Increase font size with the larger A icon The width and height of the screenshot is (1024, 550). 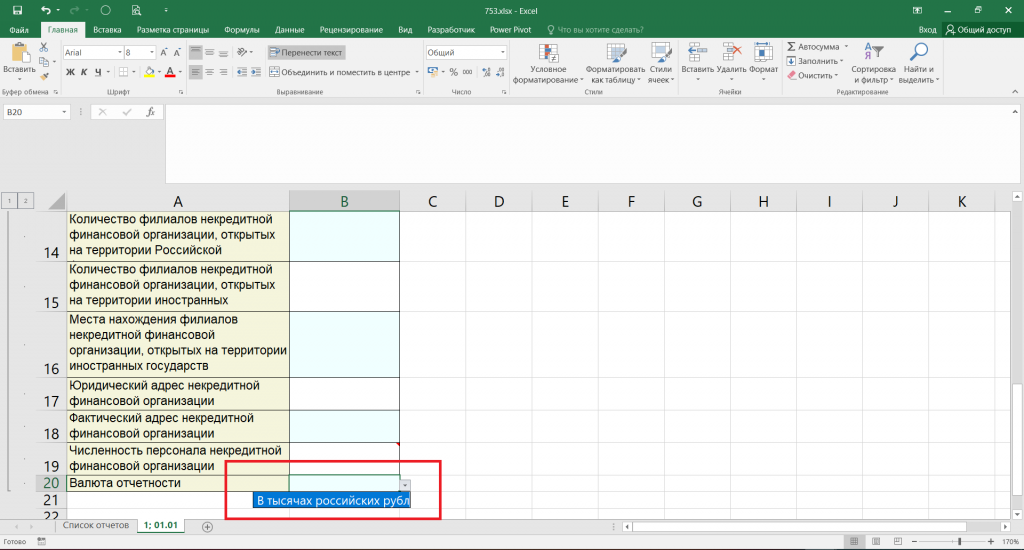pyautogui.click(x=164, y=52)
